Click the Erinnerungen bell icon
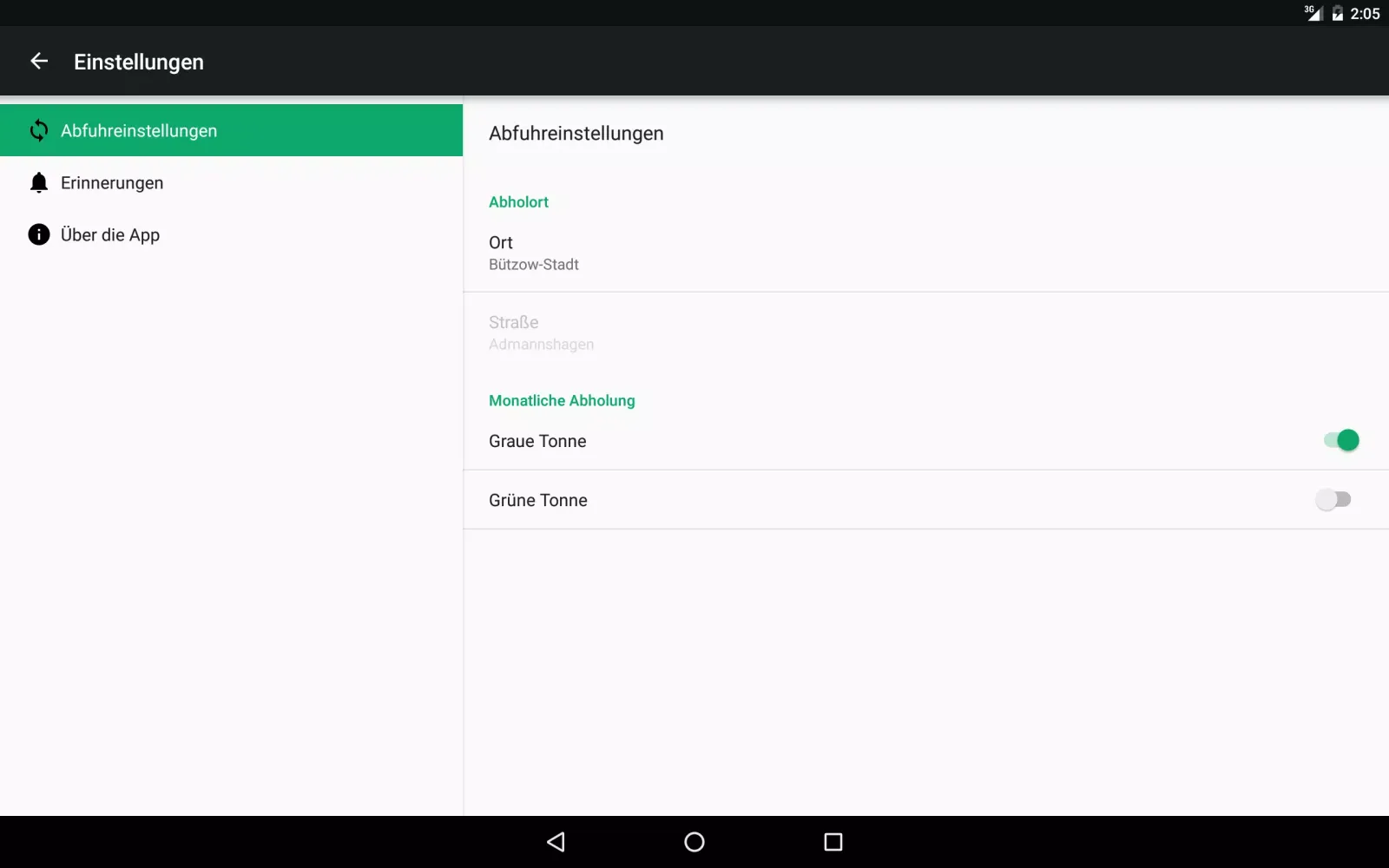The image size is (1389, 868). [x=39, y=182]
